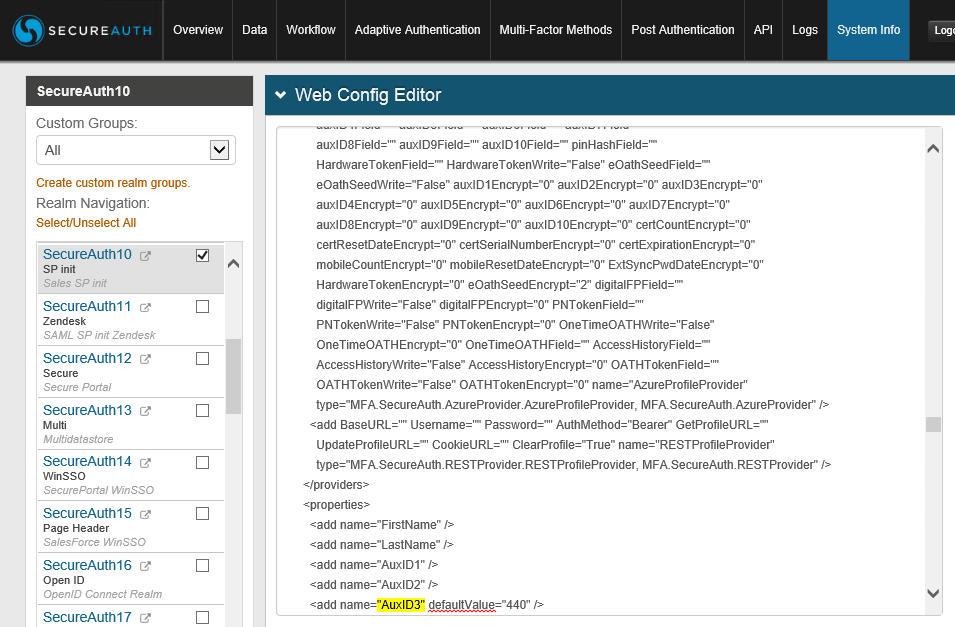Click the add name="AuxID1" line
Viewport: 955px width, 627px height.
374,565
